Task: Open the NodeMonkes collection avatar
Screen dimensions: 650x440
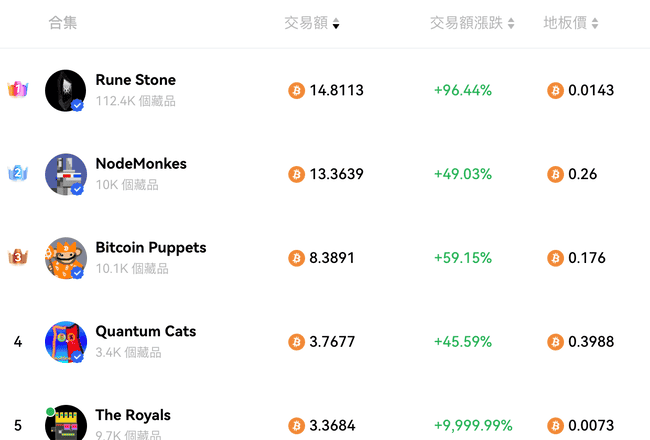Action: pyautogui.click(x=65, y=174)
